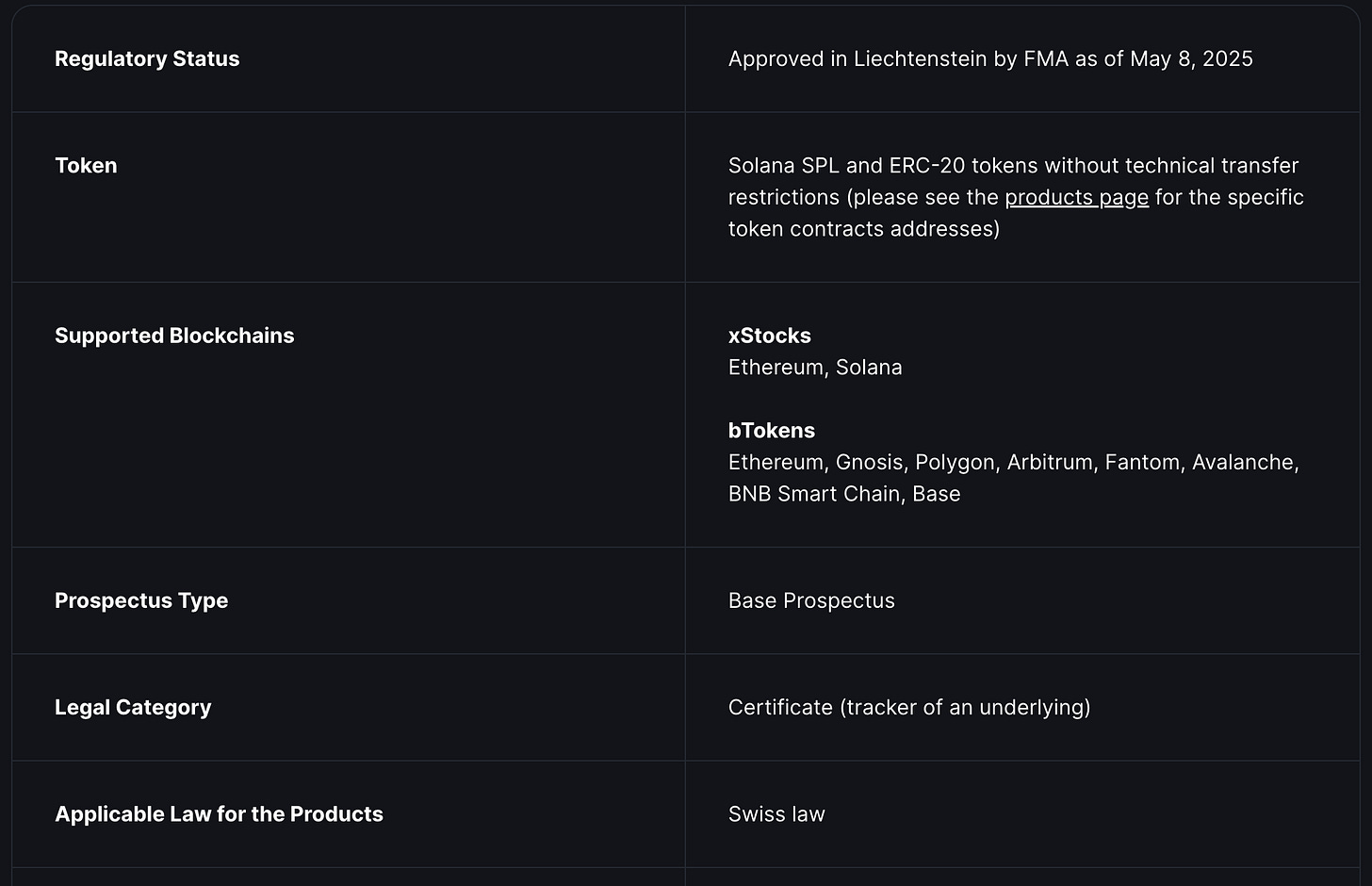Open the products page link
The image size is (1372, 886).
click(1076, 197)
